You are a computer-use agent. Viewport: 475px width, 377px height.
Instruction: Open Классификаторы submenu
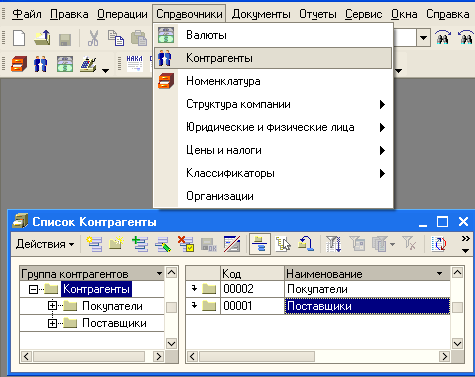[x=273, y=173]
